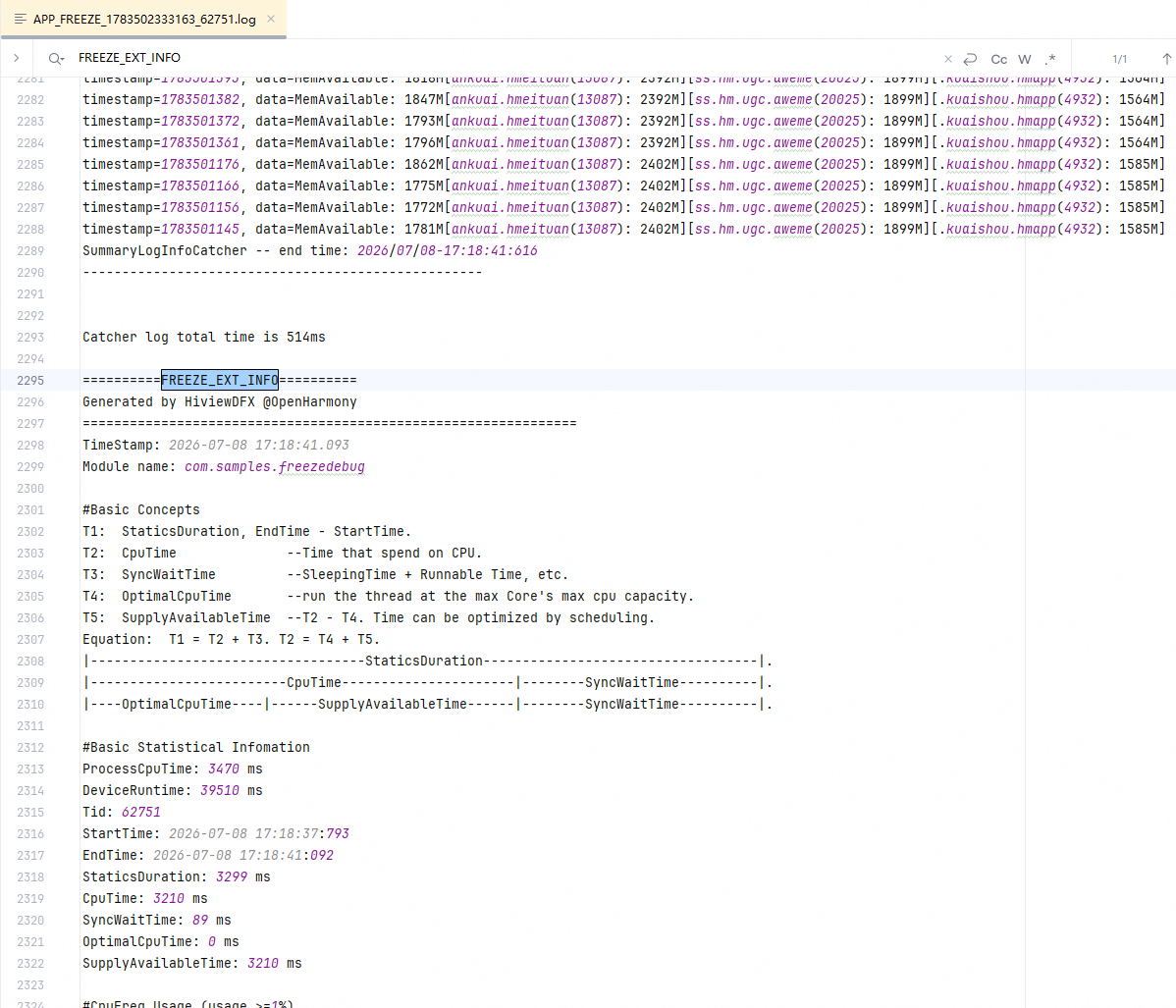The image size is (1176, 1008).
Task: Click the '#Basic Concepts' heading
Action: [x=141, y=510]
